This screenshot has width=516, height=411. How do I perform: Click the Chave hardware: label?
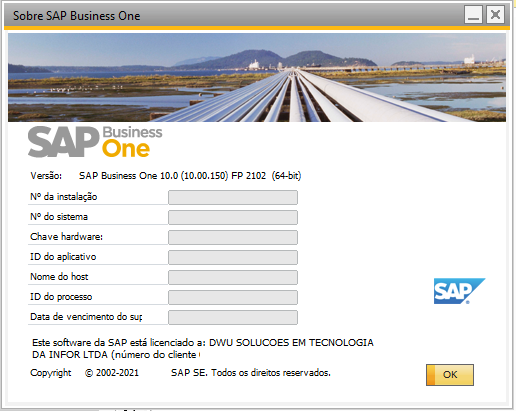coord(66,237)
